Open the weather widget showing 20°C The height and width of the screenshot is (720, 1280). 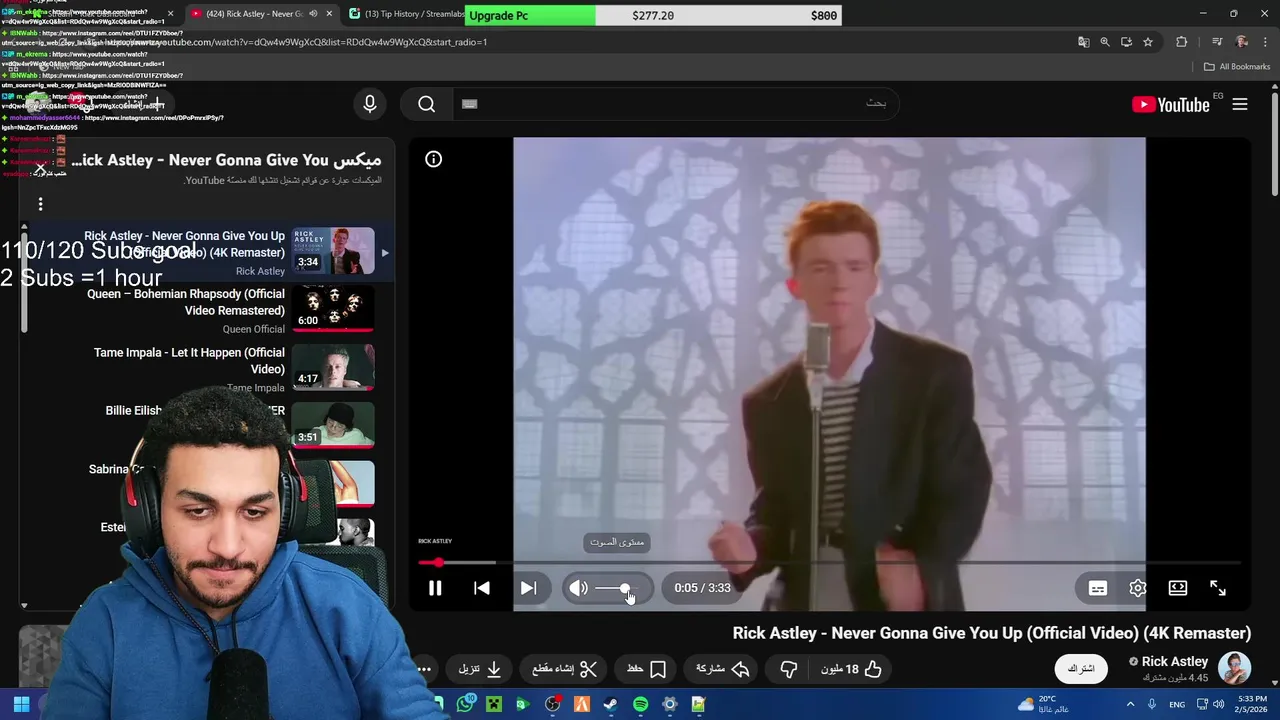click(x=1043, y=704)
